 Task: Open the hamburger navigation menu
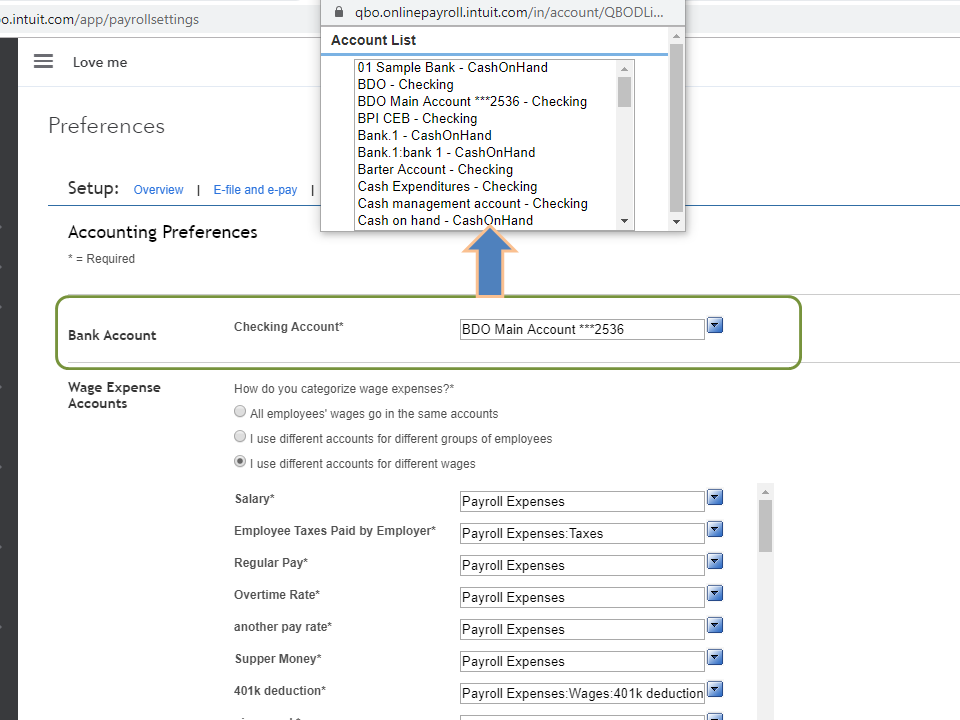click(43, 61)
